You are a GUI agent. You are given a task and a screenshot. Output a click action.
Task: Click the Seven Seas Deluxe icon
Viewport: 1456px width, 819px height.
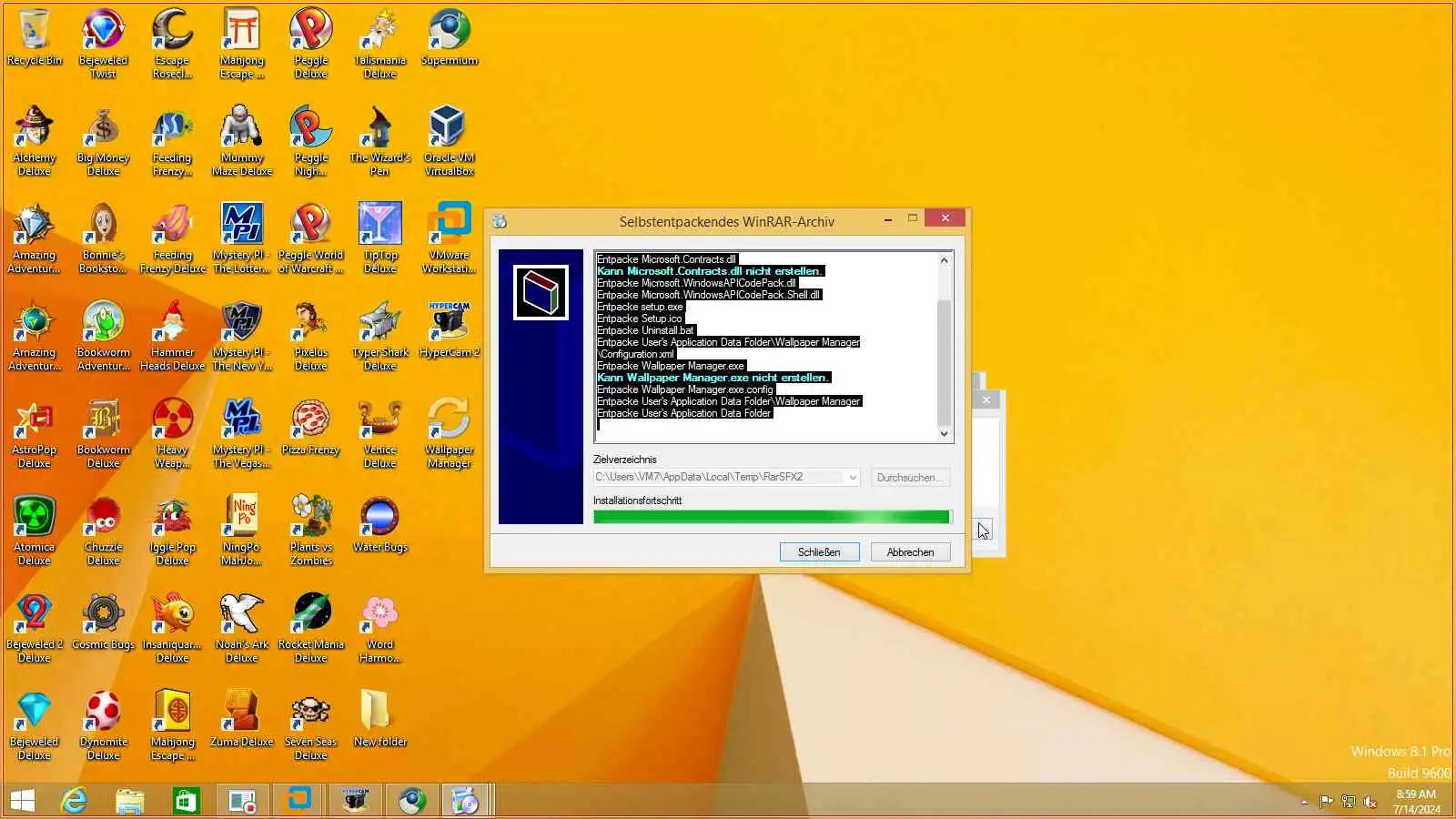pyautogui.click(x=311, y=725)
